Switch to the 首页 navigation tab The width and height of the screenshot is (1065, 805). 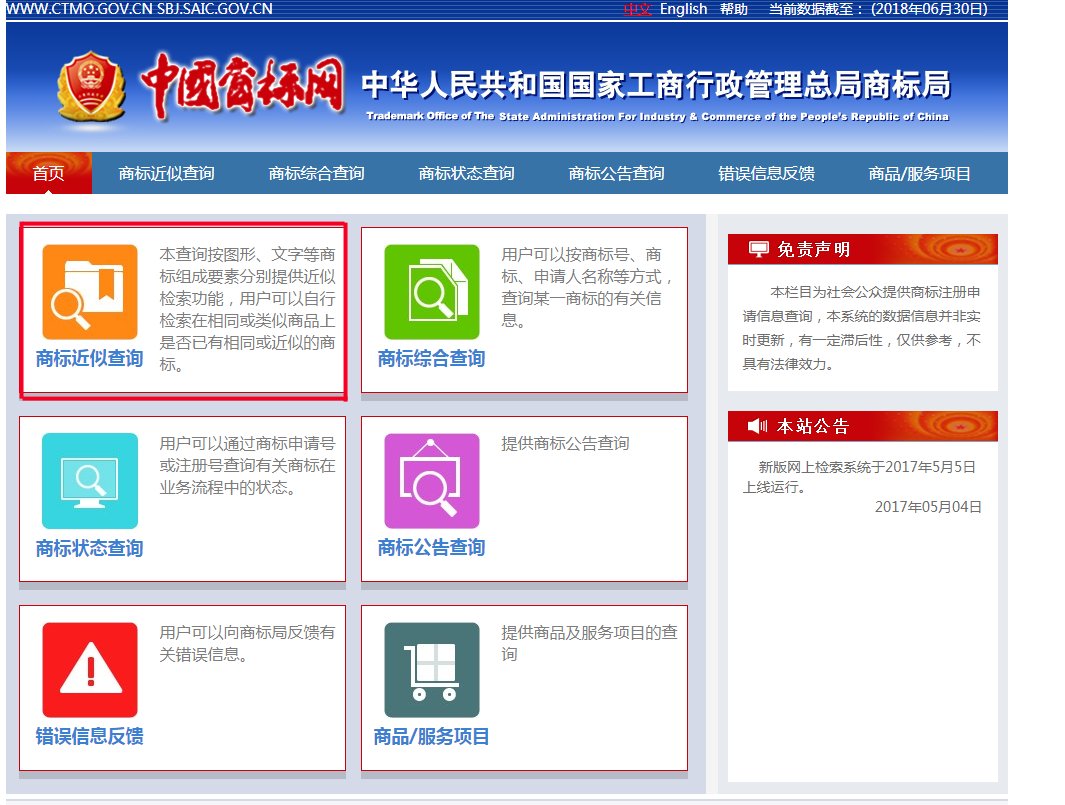[x=48, y=172]
